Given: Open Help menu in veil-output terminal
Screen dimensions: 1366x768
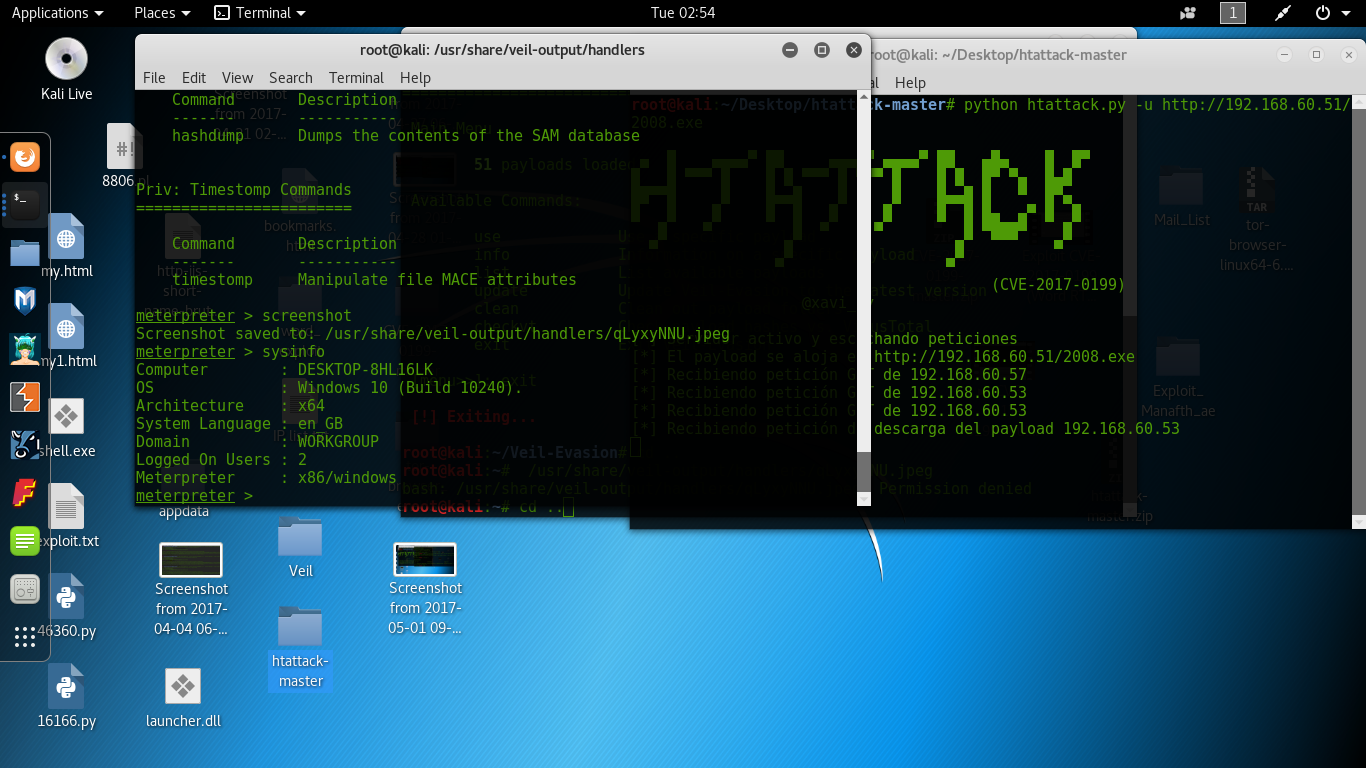Looking at the screenshot, I should [415, 77].
